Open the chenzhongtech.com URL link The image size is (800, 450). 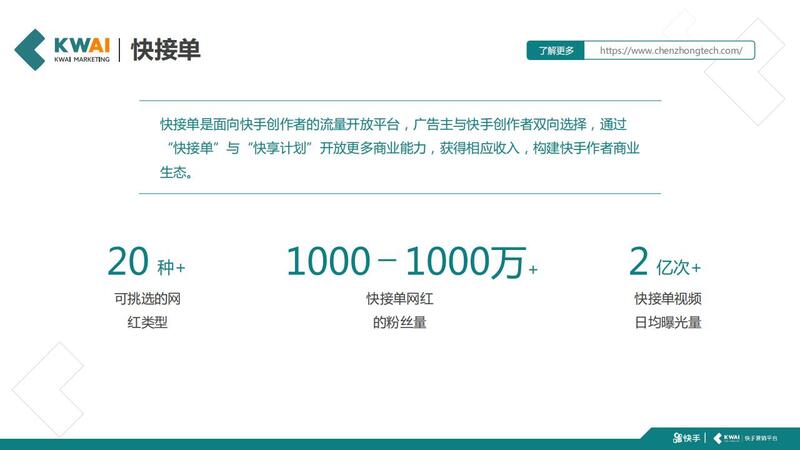(x=670, y=50)
